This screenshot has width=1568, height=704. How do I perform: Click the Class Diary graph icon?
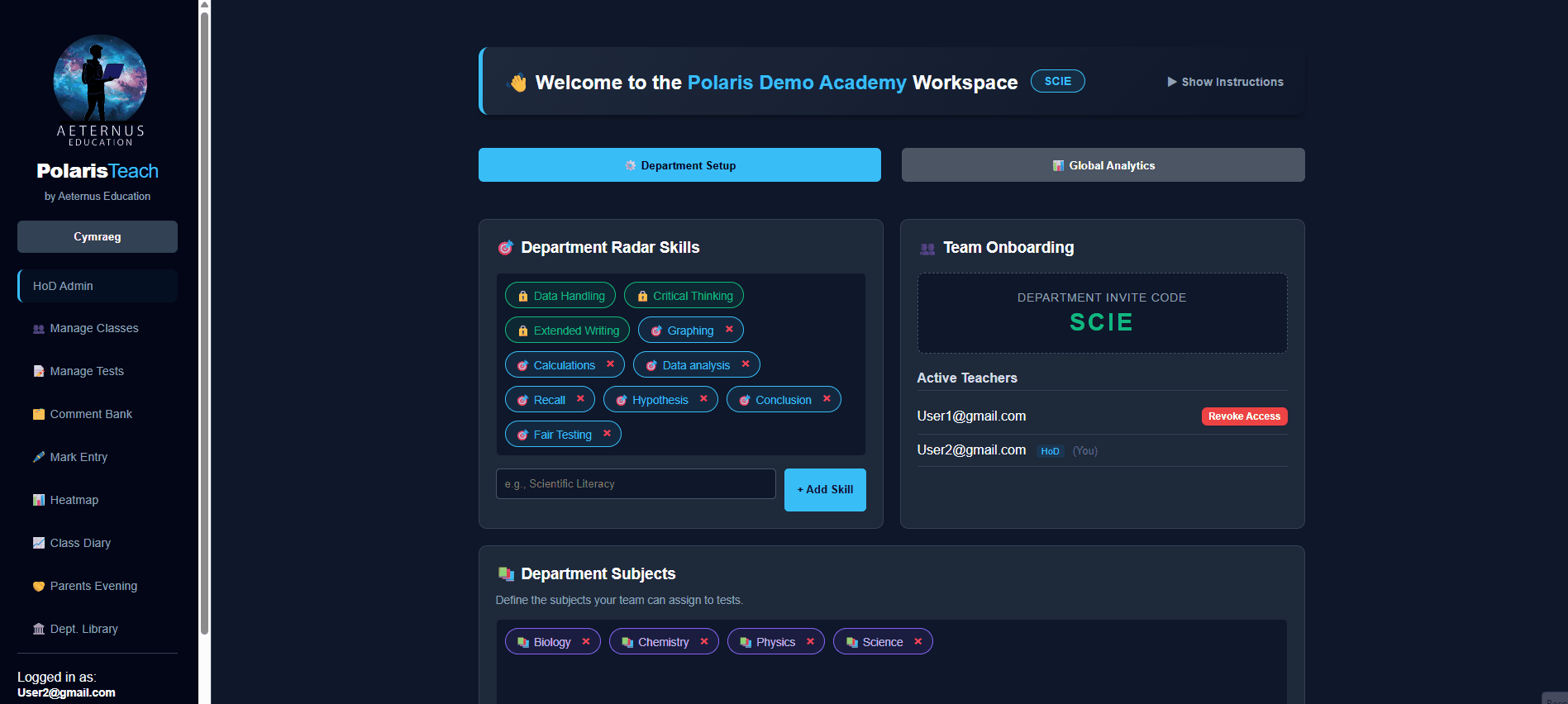coord(38,543)
